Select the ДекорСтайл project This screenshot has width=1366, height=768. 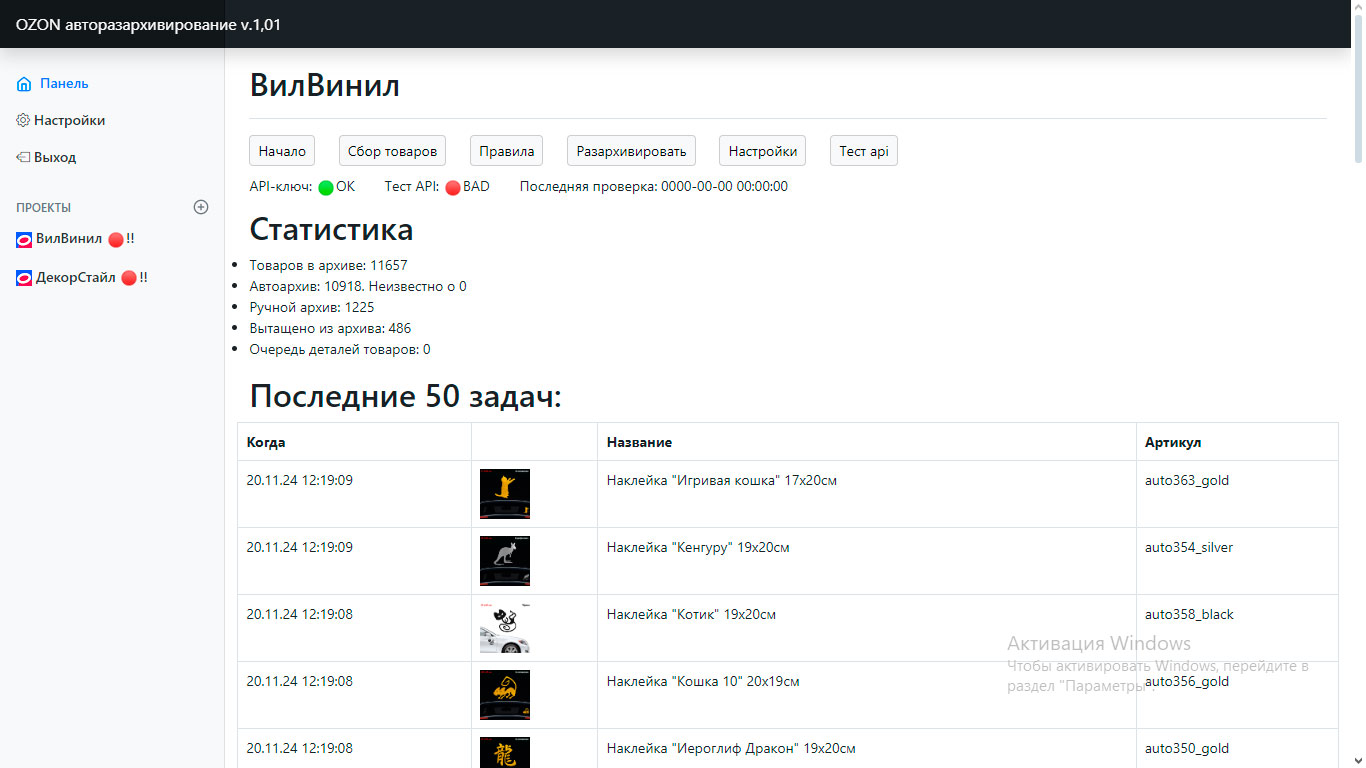point(76,278)
